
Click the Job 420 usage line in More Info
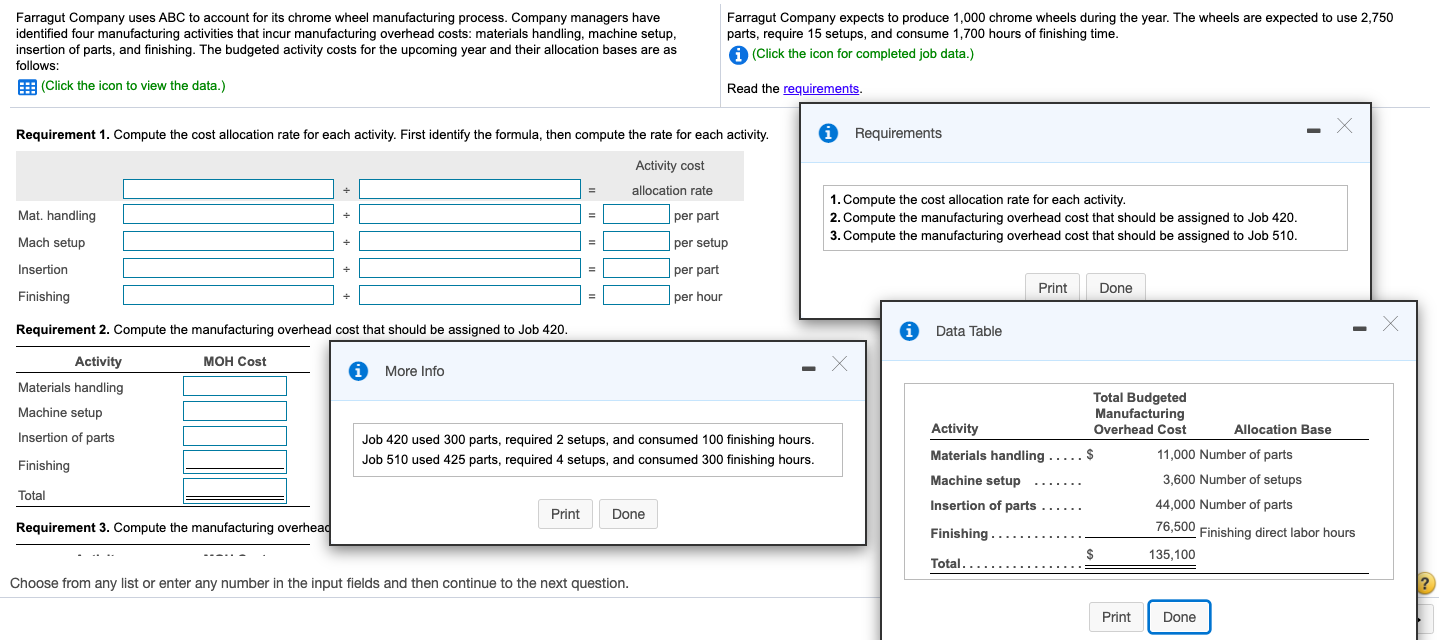click(x=588, y=440)
